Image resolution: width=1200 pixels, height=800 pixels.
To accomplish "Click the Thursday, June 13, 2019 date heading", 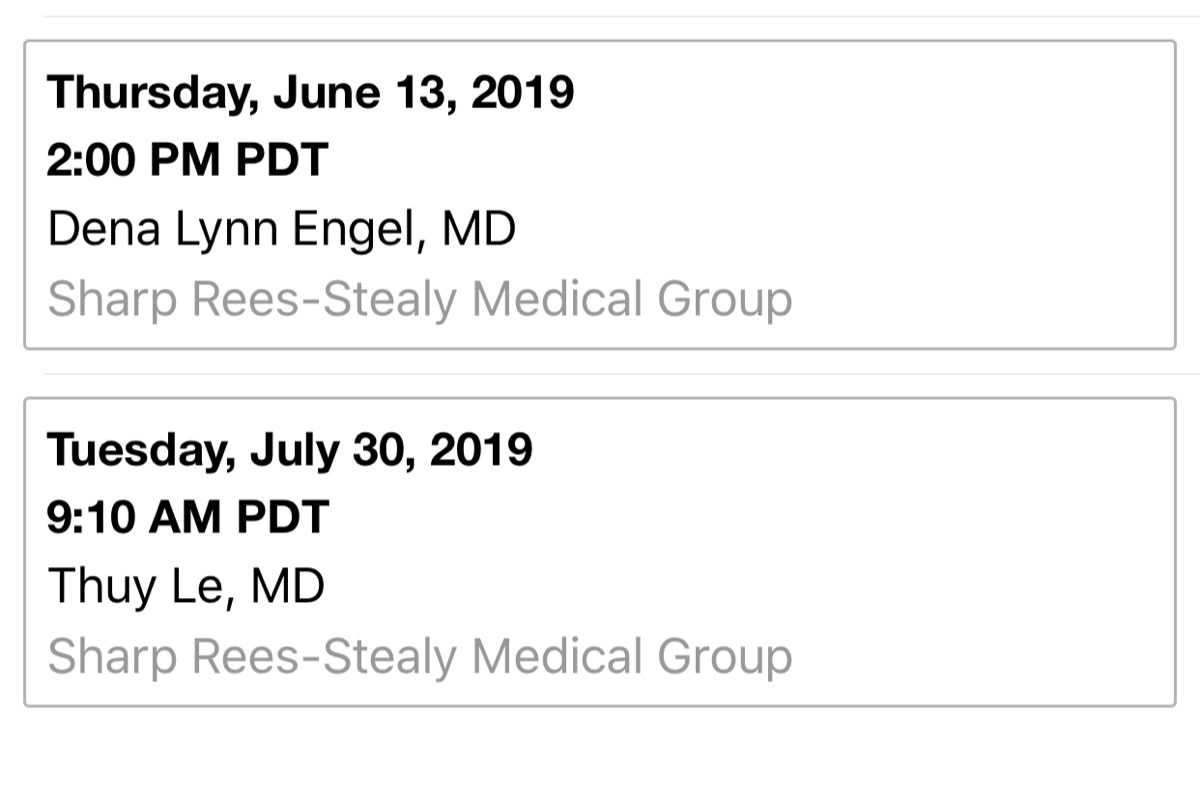I will coord(311,94).
